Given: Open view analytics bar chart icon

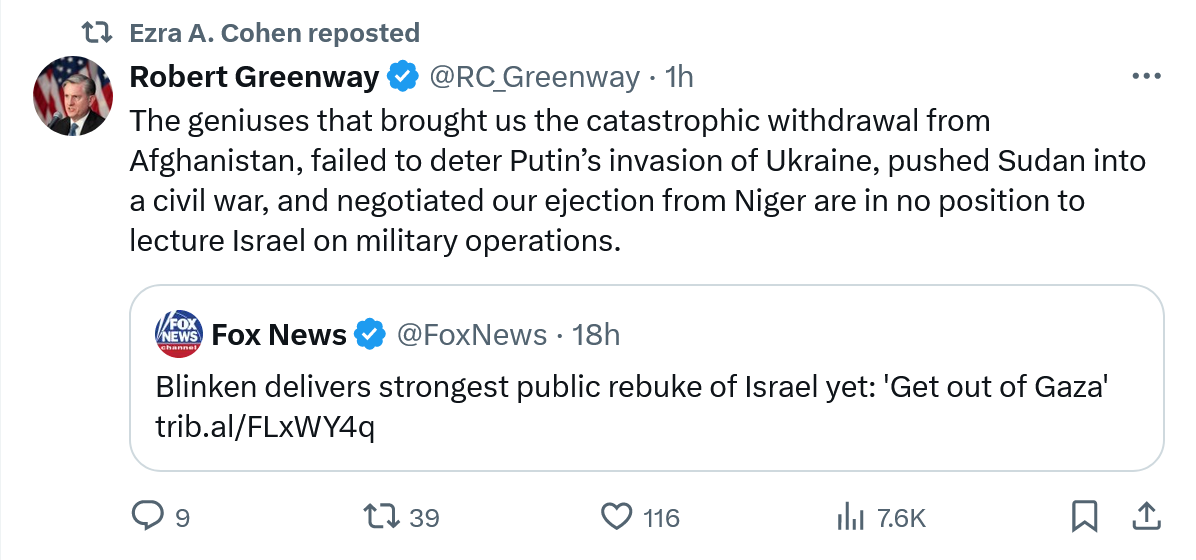Looking at the screenshot, I should (850, 516).
